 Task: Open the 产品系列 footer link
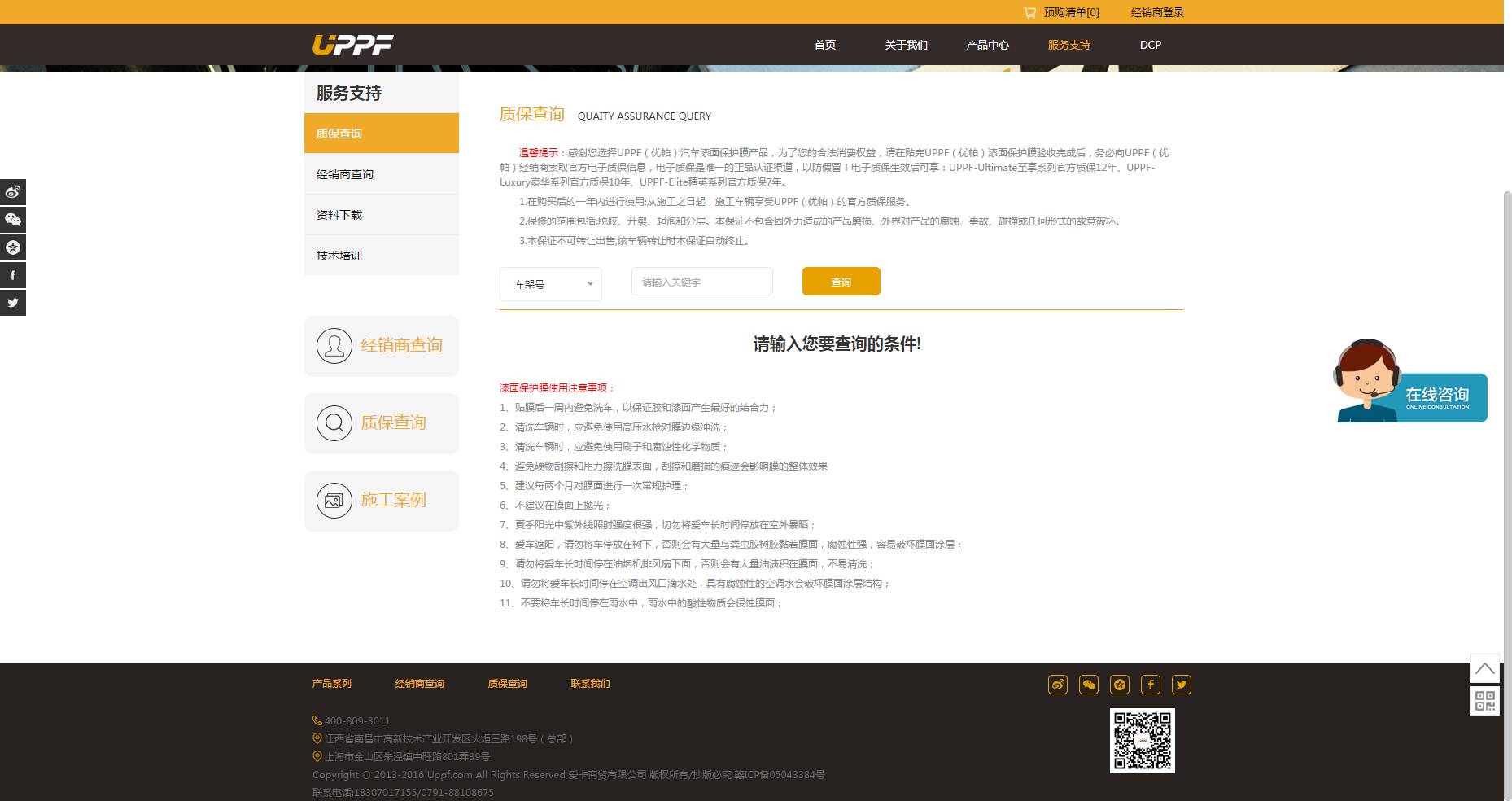click(x=332, y=684)
